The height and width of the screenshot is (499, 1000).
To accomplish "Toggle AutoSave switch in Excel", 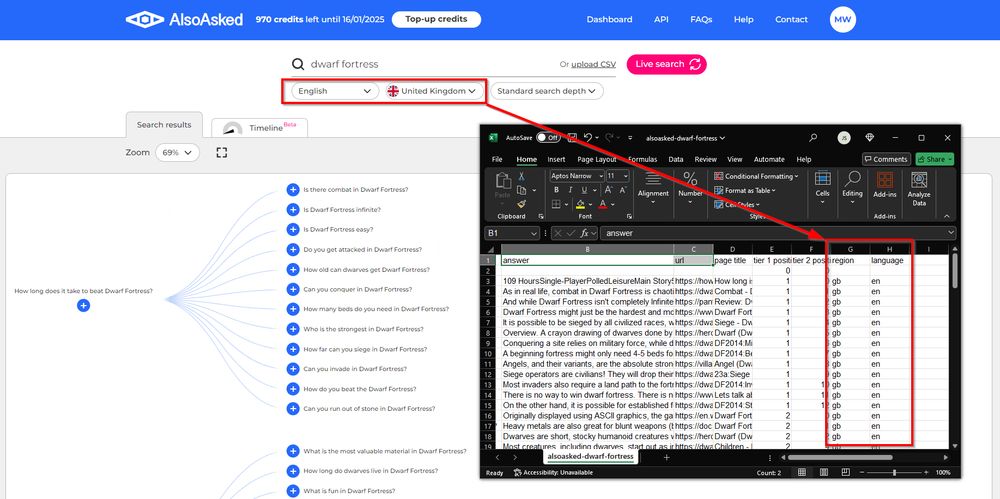I will point(548,137).
